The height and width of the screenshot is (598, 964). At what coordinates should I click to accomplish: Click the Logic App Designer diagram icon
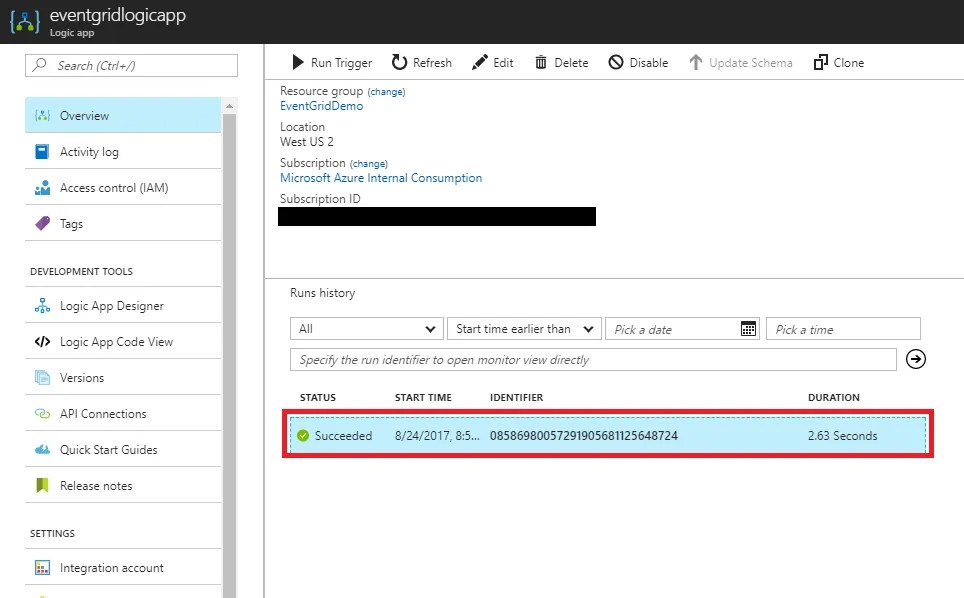(x=42, y=305)
